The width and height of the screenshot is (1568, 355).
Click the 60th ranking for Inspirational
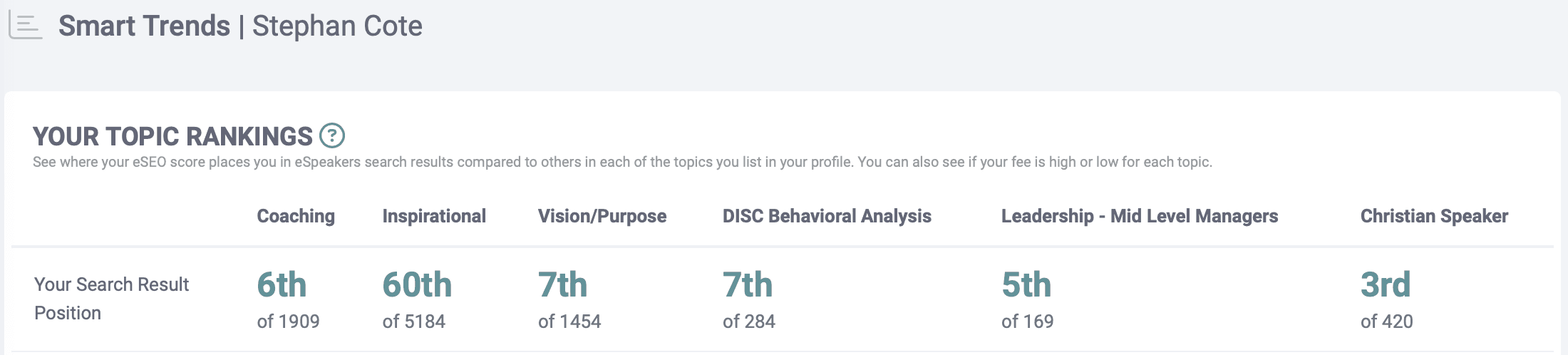417,285
